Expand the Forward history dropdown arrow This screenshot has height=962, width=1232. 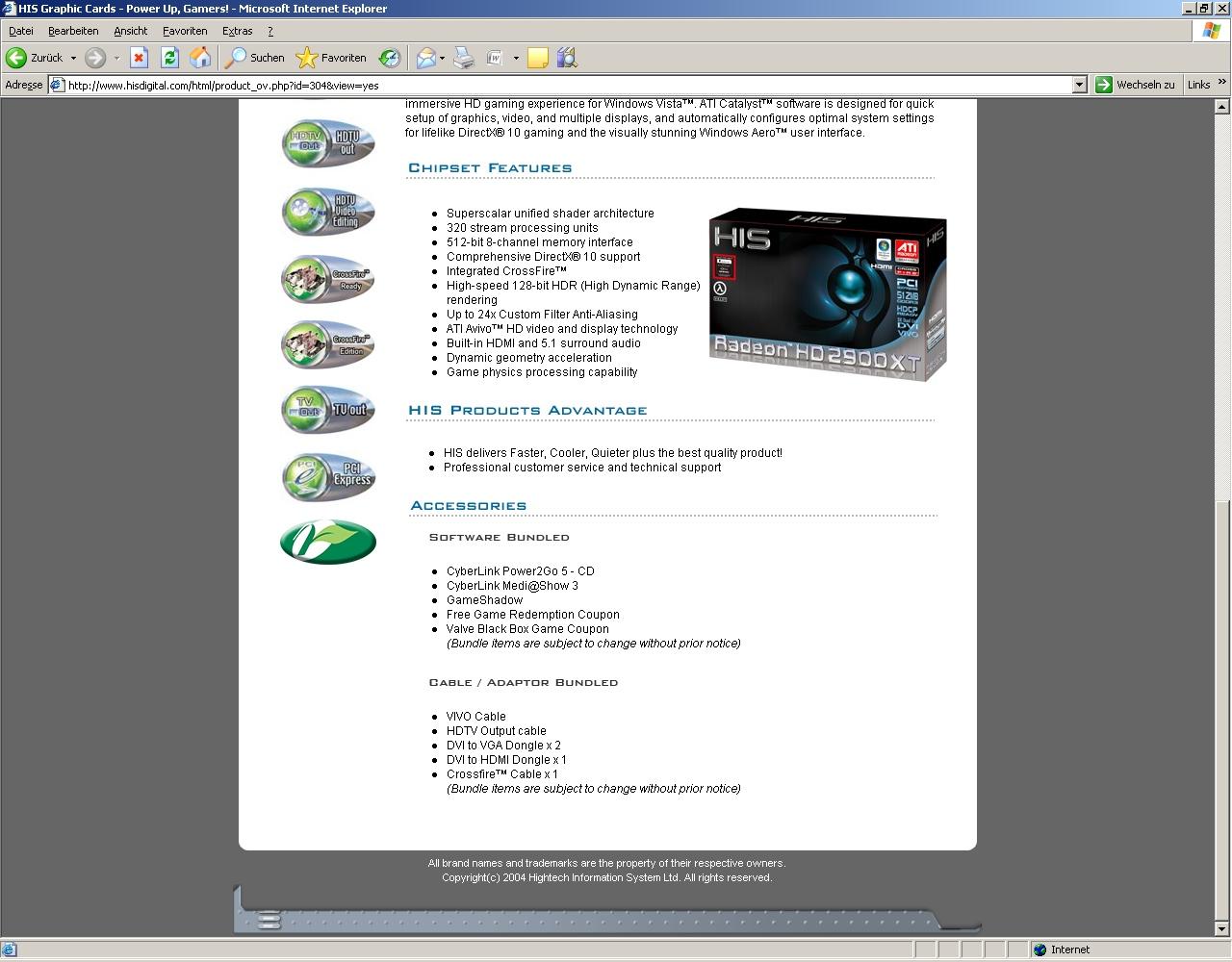click(x=116, y=58)
